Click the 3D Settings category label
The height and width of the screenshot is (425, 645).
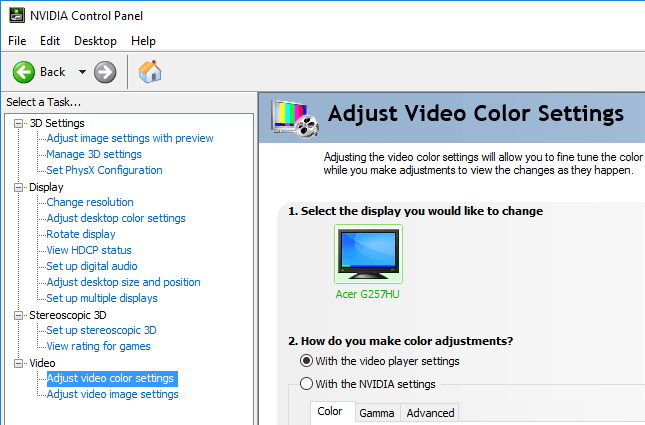coord(57,123)
